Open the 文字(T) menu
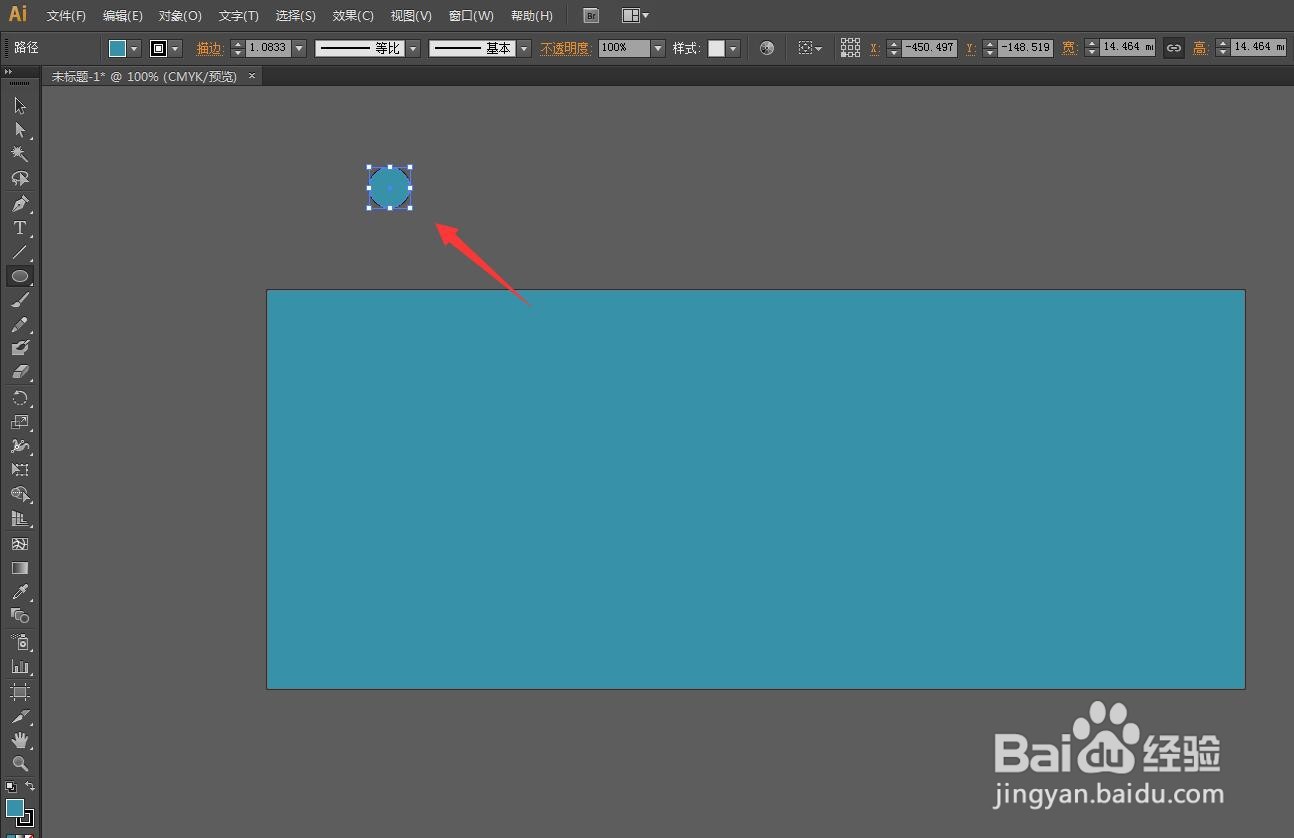 click(x=238, y=16)
